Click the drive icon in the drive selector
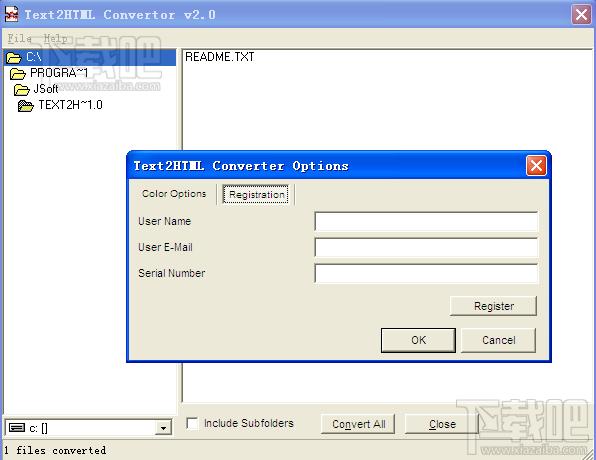This screenshot has height=460, width=596. pyautogui.click(x=17, y=428)
